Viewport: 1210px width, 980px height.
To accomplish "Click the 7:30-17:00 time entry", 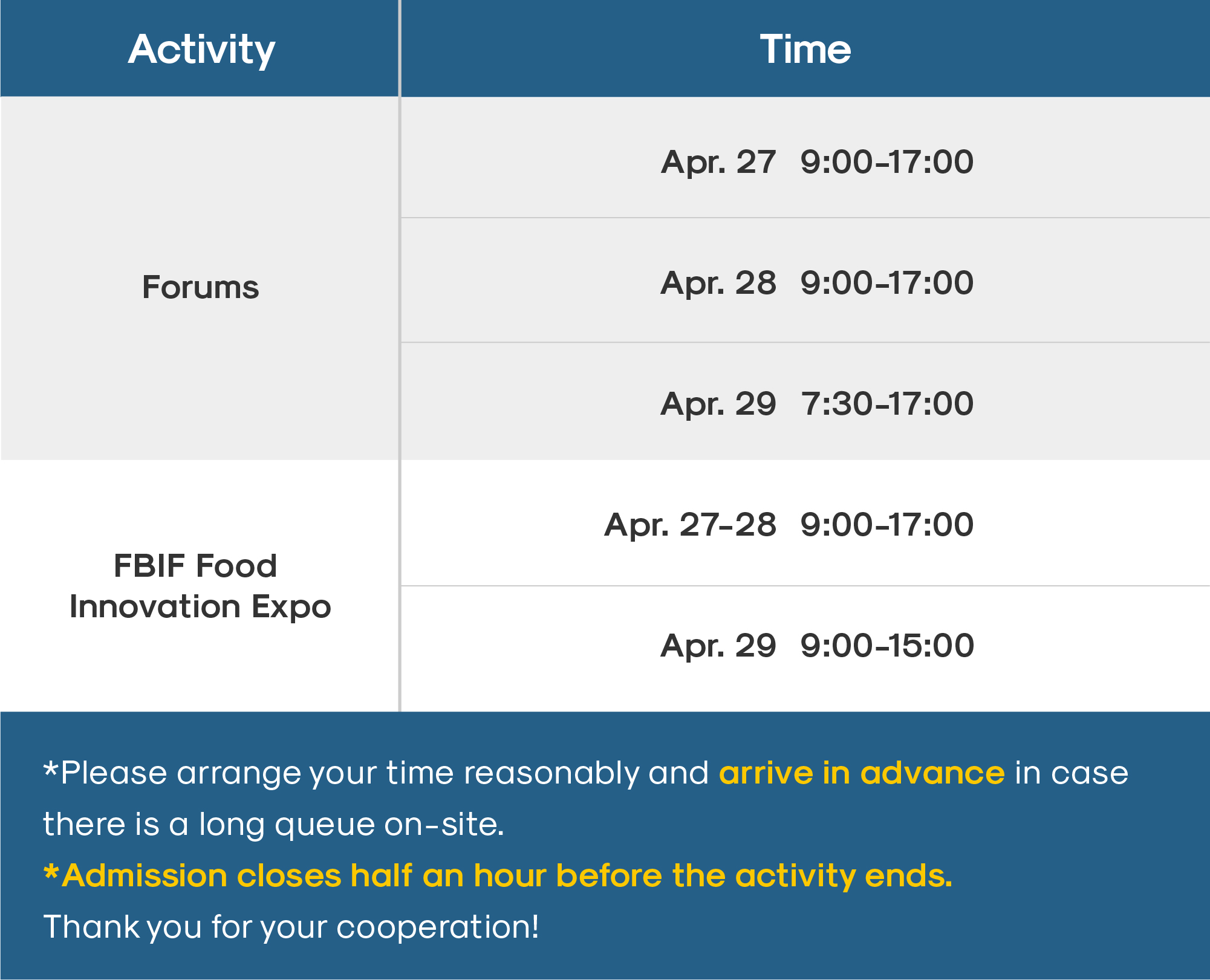I will pyautogui.click(x=887, y=404).
